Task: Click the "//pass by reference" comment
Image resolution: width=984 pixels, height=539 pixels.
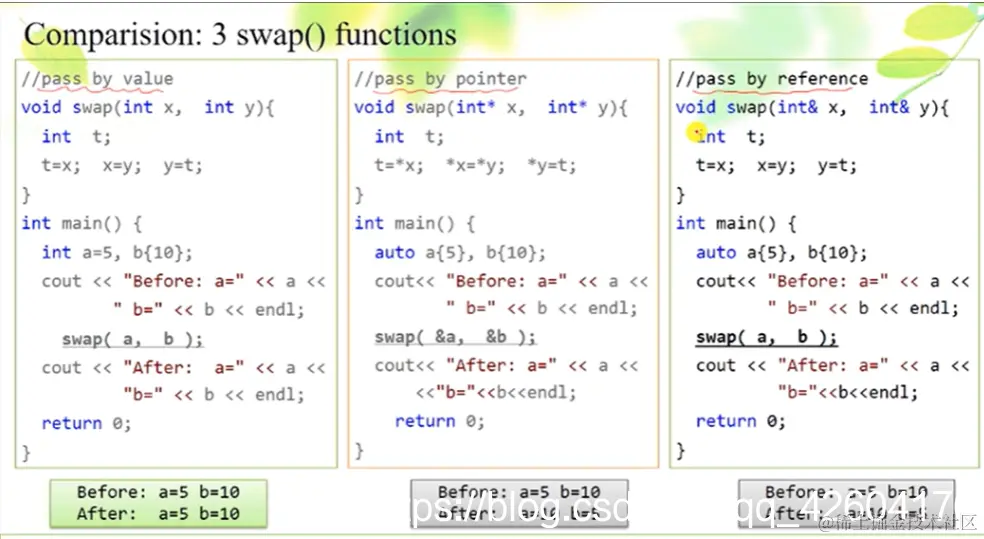Action: click(x=772, y=79)
